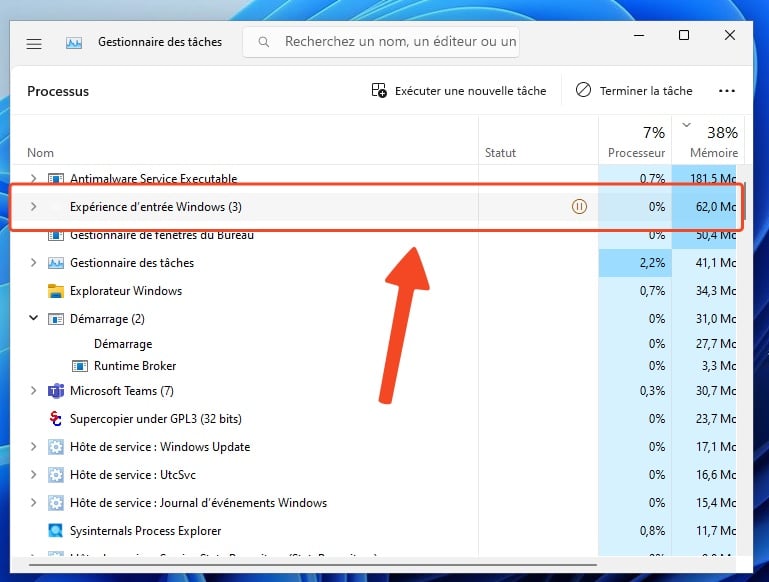Select the Démarrage child process row

click(x=374, y=344)
